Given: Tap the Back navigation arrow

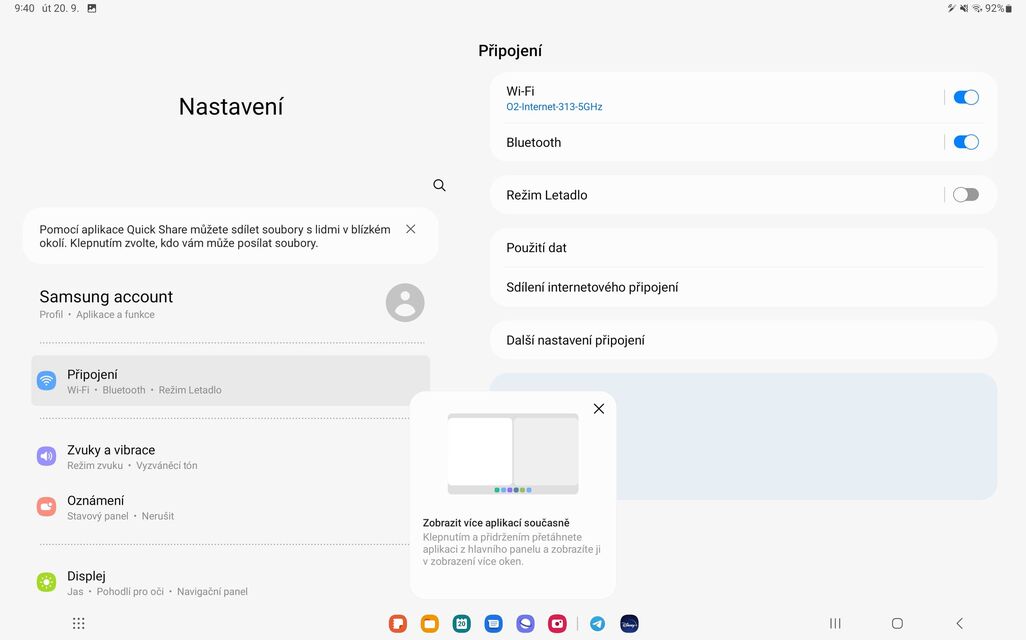Looking at the screenshot, I should click(959, 623).
